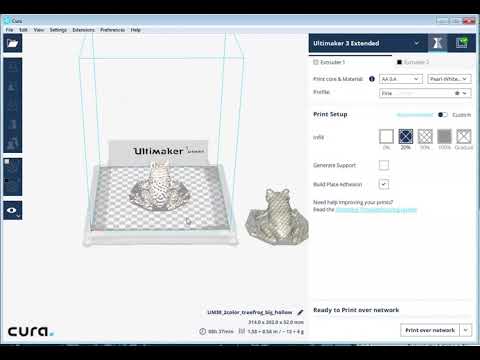Select the 20% infill option
Viewport: 480px width, 360px height.
406,136
